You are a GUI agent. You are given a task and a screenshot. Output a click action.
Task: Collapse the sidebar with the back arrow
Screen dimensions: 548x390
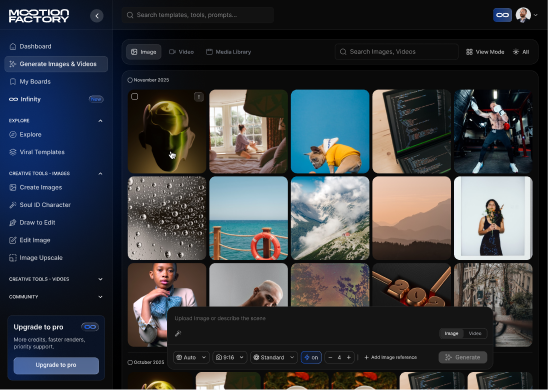(97, 16)
